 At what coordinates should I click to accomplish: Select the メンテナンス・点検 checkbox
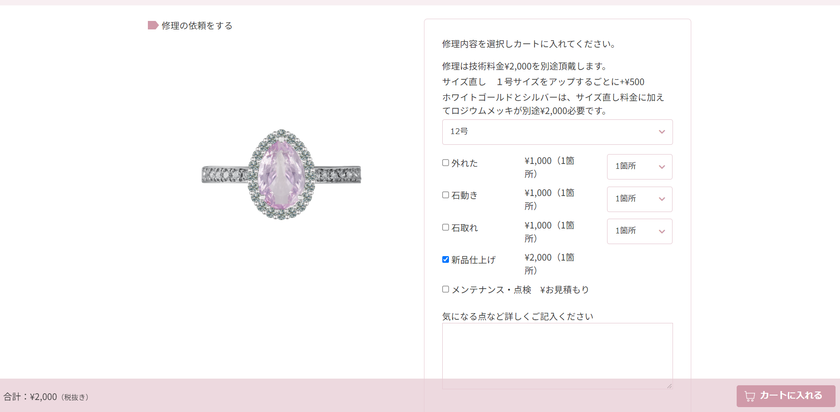(445, 289)
